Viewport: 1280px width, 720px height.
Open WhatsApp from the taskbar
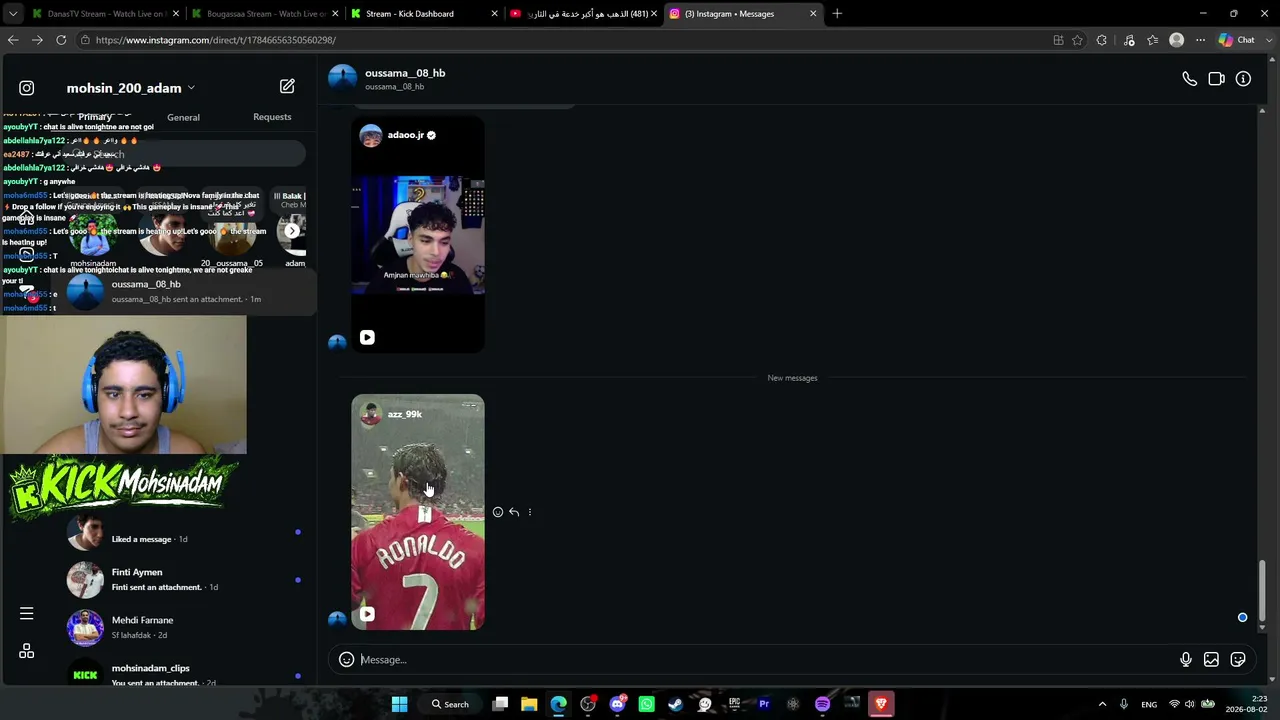(x=646, y=704)
